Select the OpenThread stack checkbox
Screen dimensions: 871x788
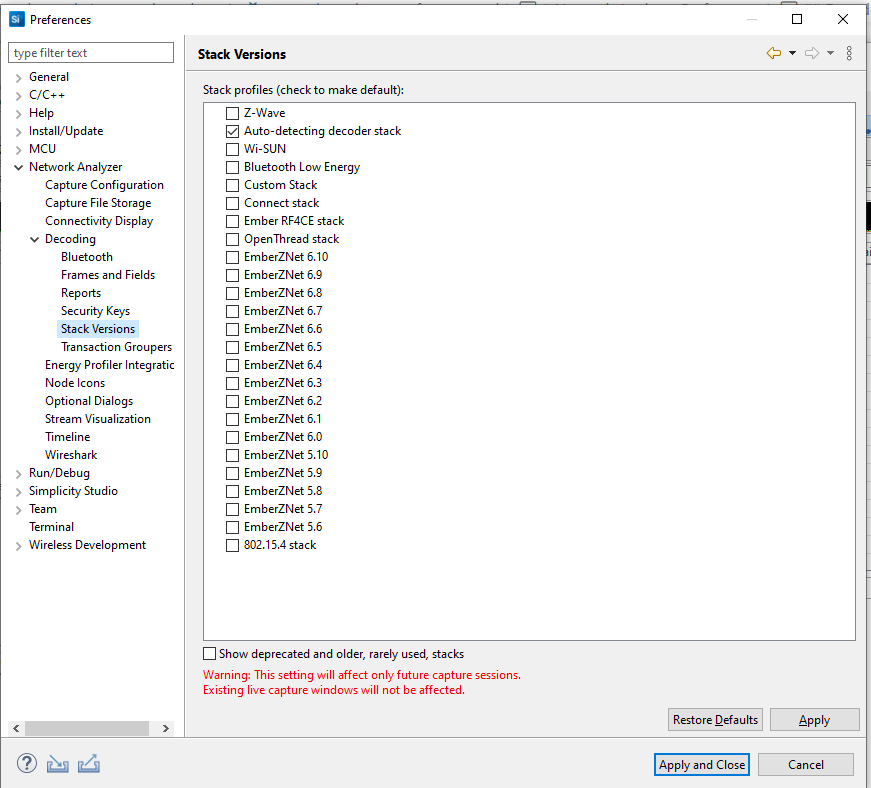coord(232,239)
